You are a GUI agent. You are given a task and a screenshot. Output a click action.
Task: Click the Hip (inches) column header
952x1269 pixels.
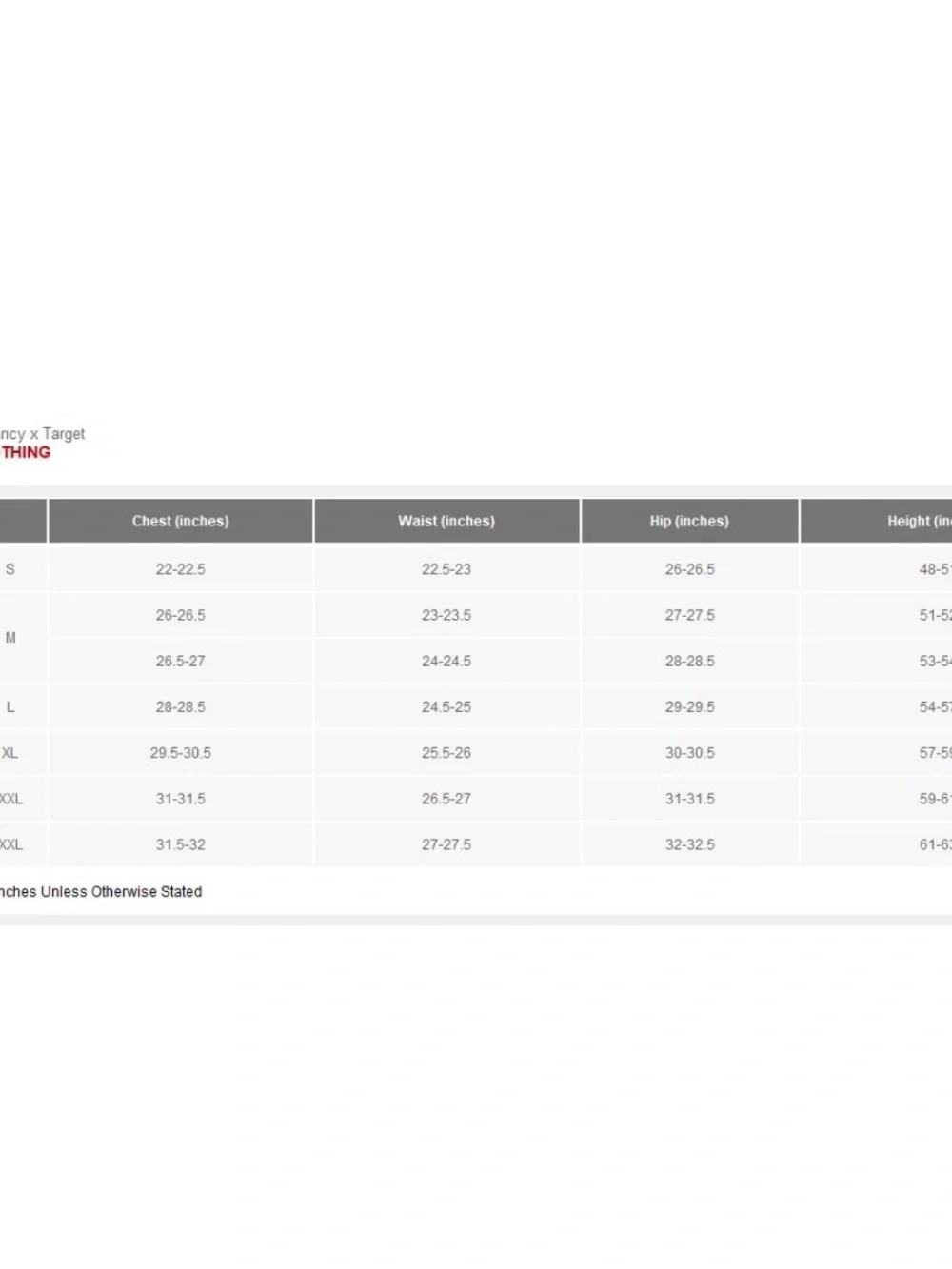point(689,521)
